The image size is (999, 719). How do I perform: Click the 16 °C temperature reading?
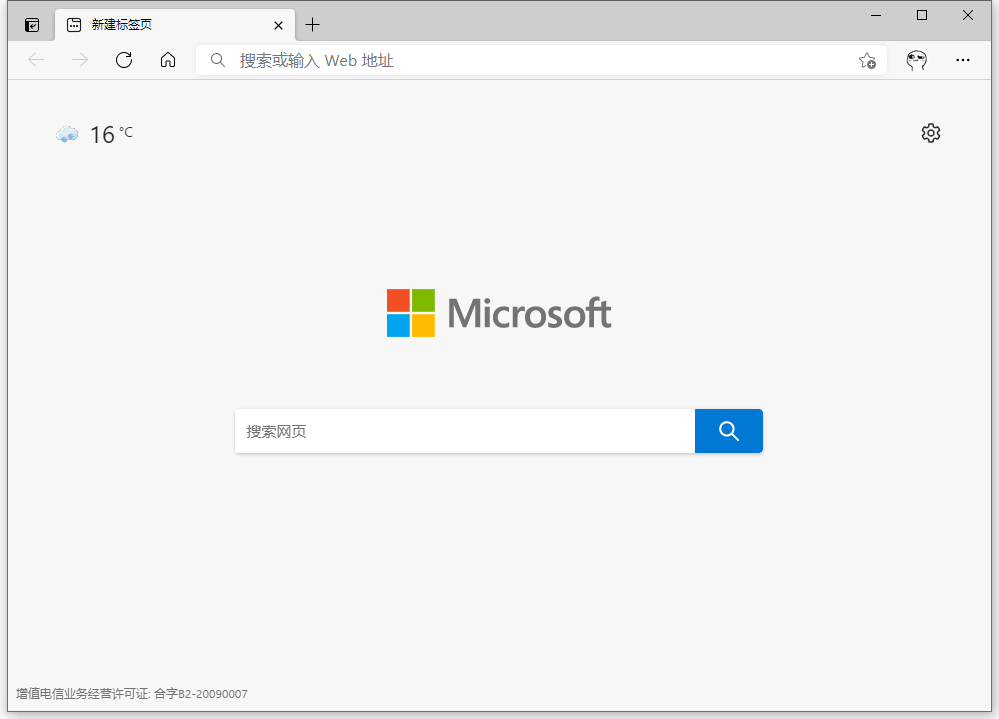click(110, 133)
